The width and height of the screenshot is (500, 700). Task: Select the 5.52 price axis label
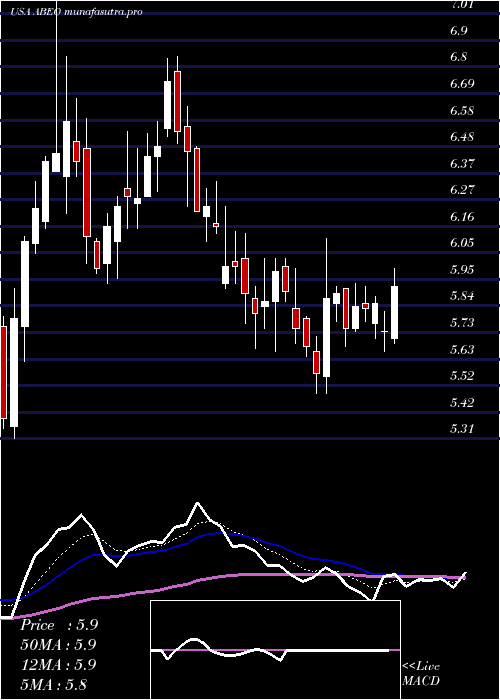pos(463,375)
